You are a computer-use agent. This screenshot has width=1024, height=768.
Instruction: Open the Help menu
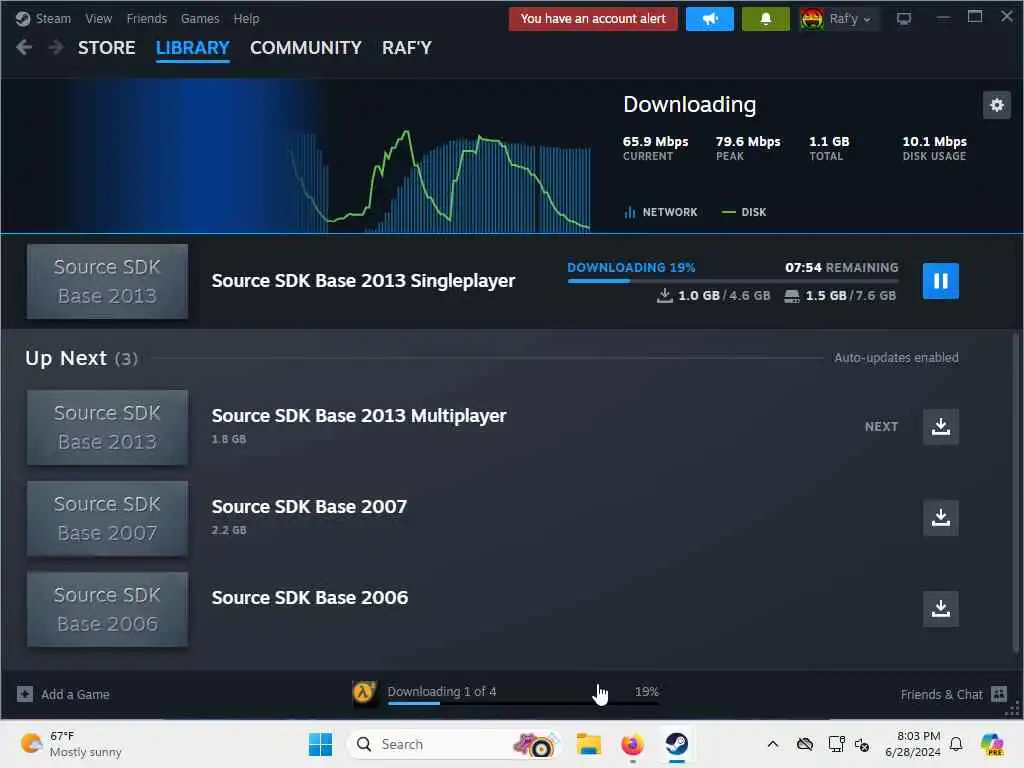click(246, 19)
